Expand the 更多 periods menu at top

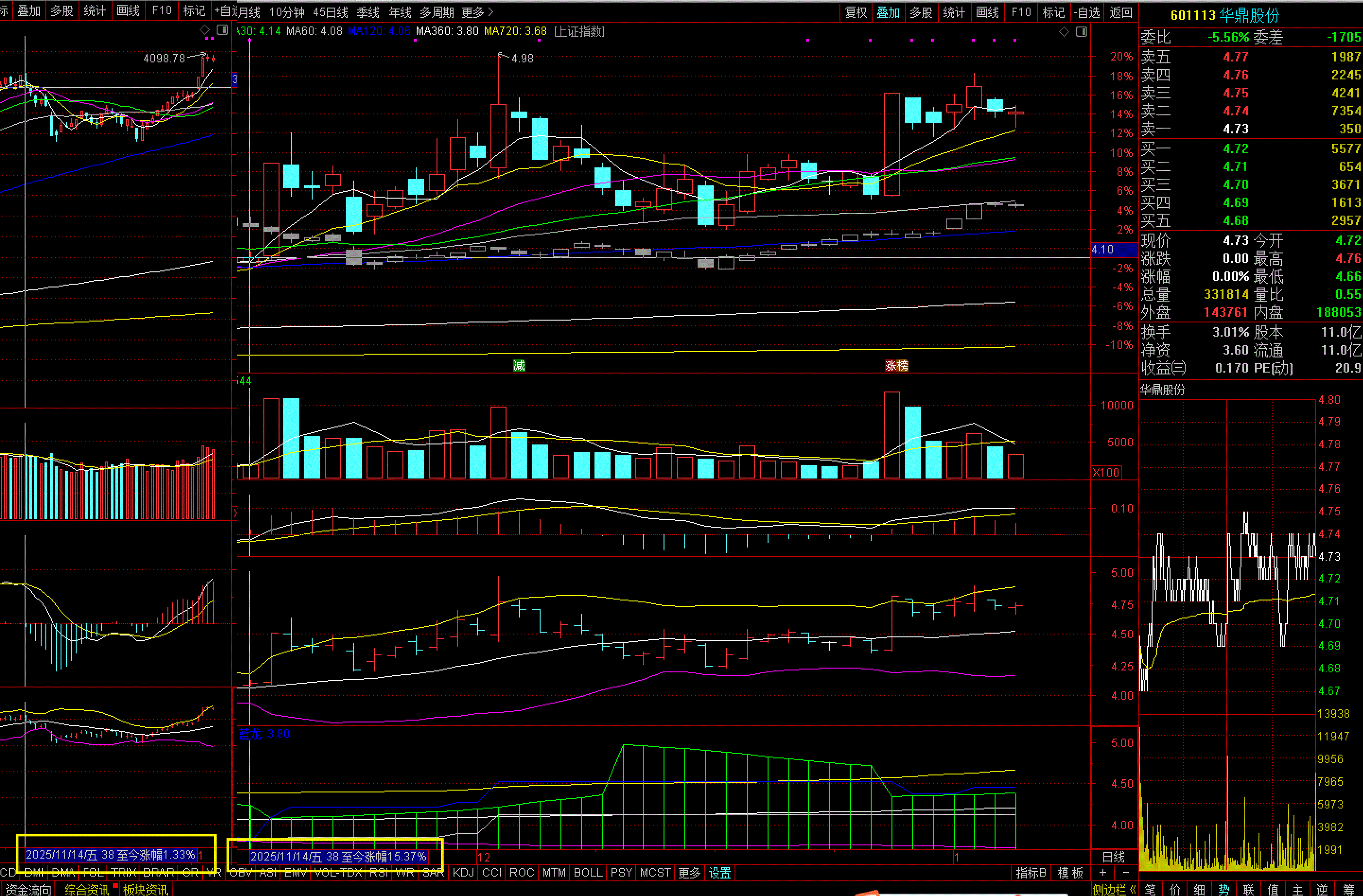tap(477, 12)
